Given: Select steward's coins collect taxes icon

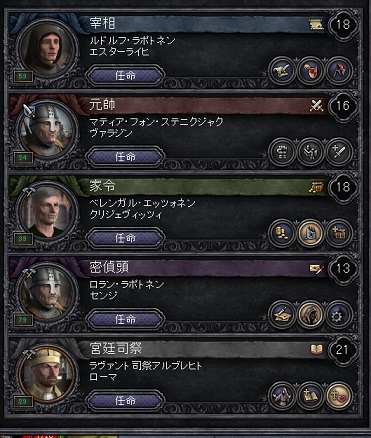Looking at the screenshot, I should 282,233.
